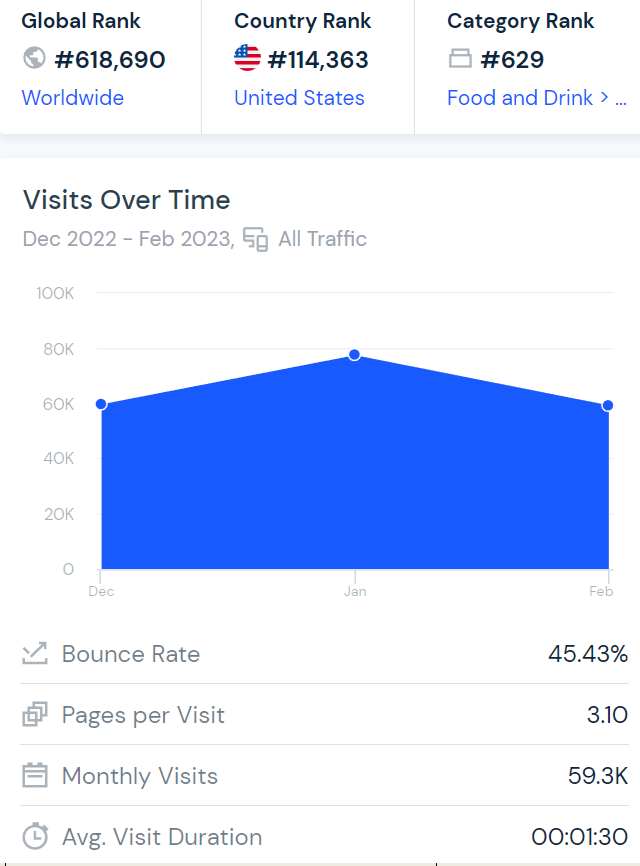Open the United States ranking link
The height and width of the screenshot is (866, 640).
[x=299, y=98]
